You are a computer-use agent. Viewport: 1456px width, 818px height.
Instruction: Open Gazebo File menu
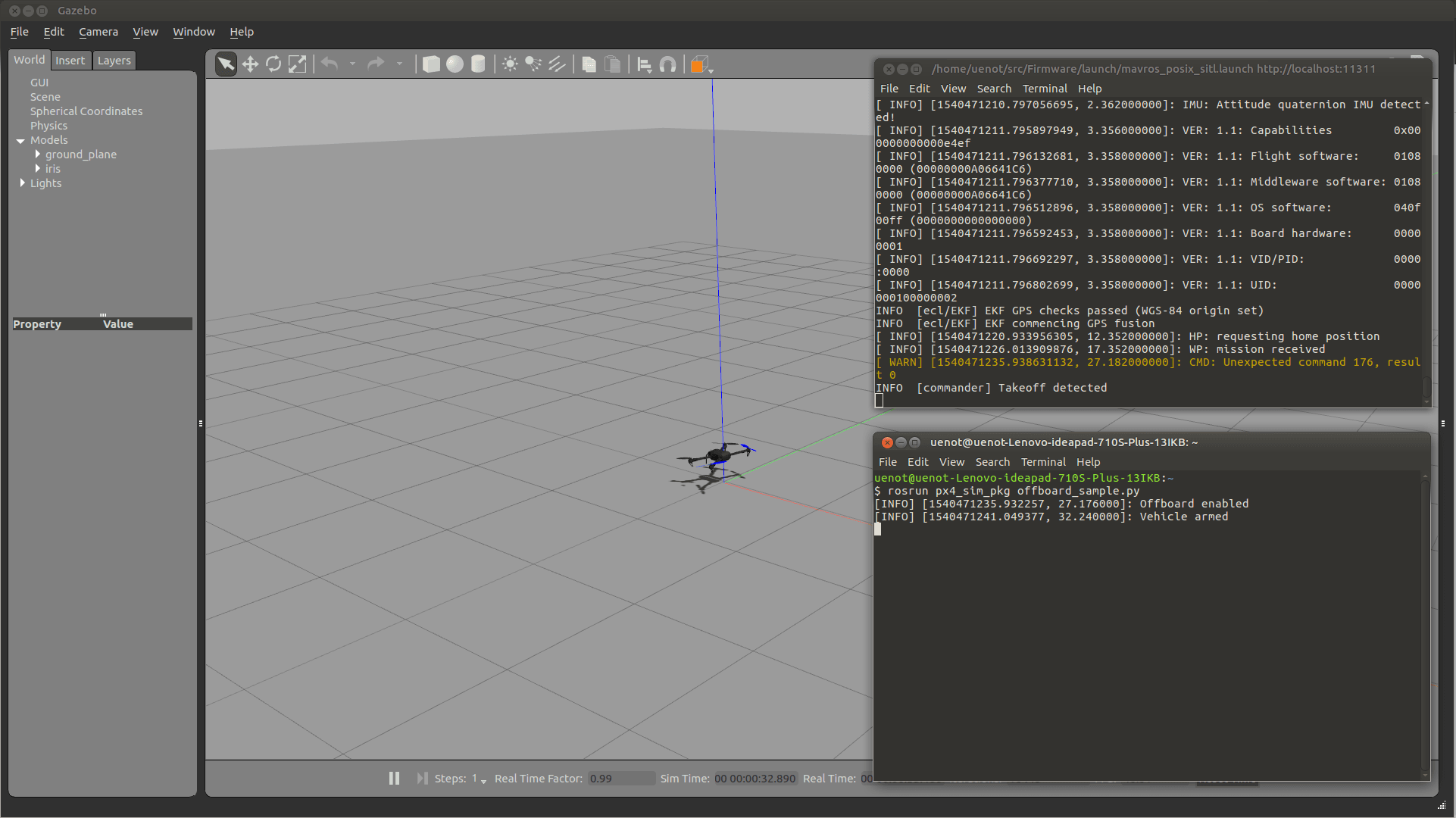click(x=19, y=32)
